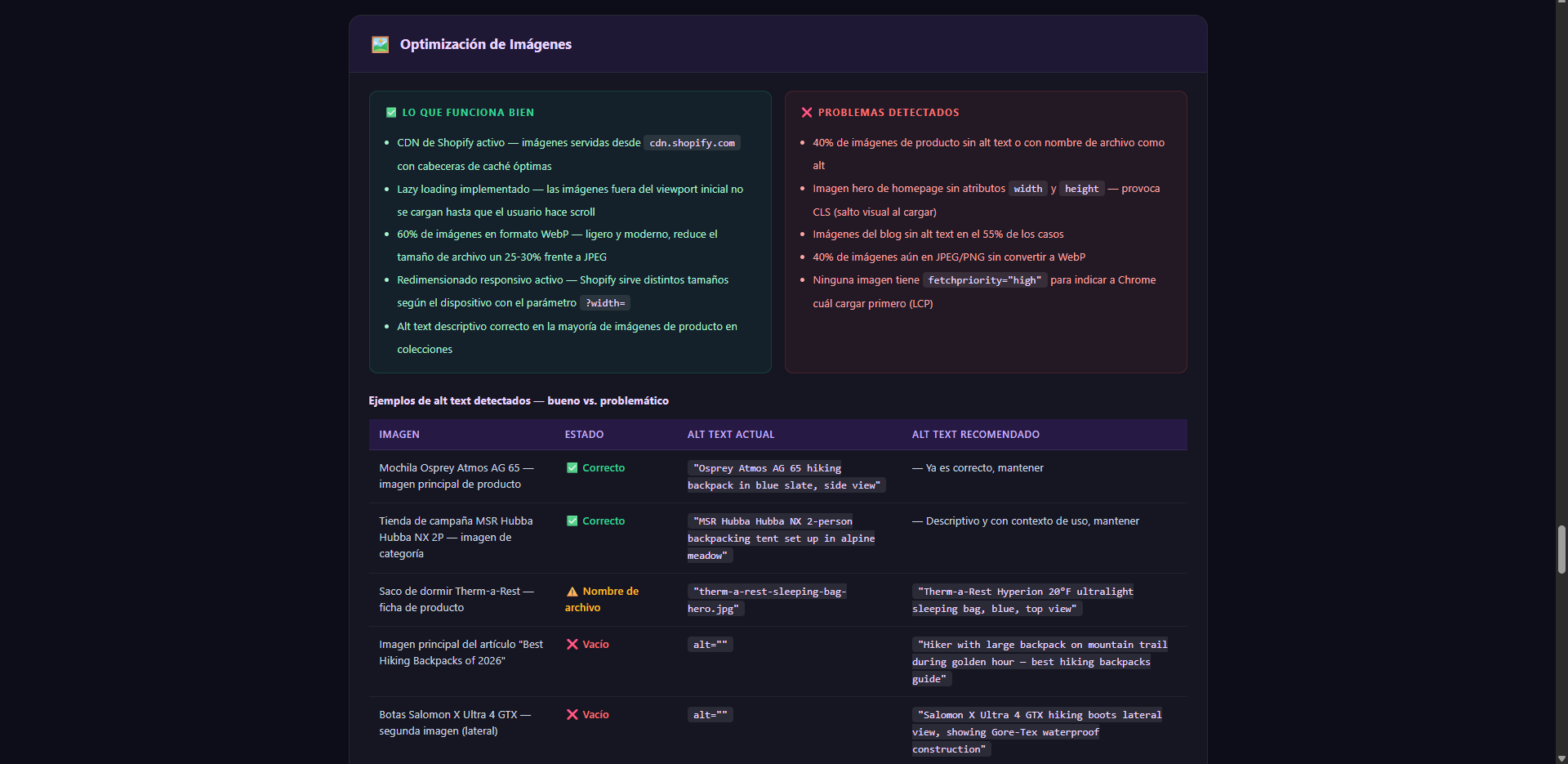Click the alt="" code in the Best Hiking Backpacks row
Screen dimensions: 1568x764
coord(710,645)
